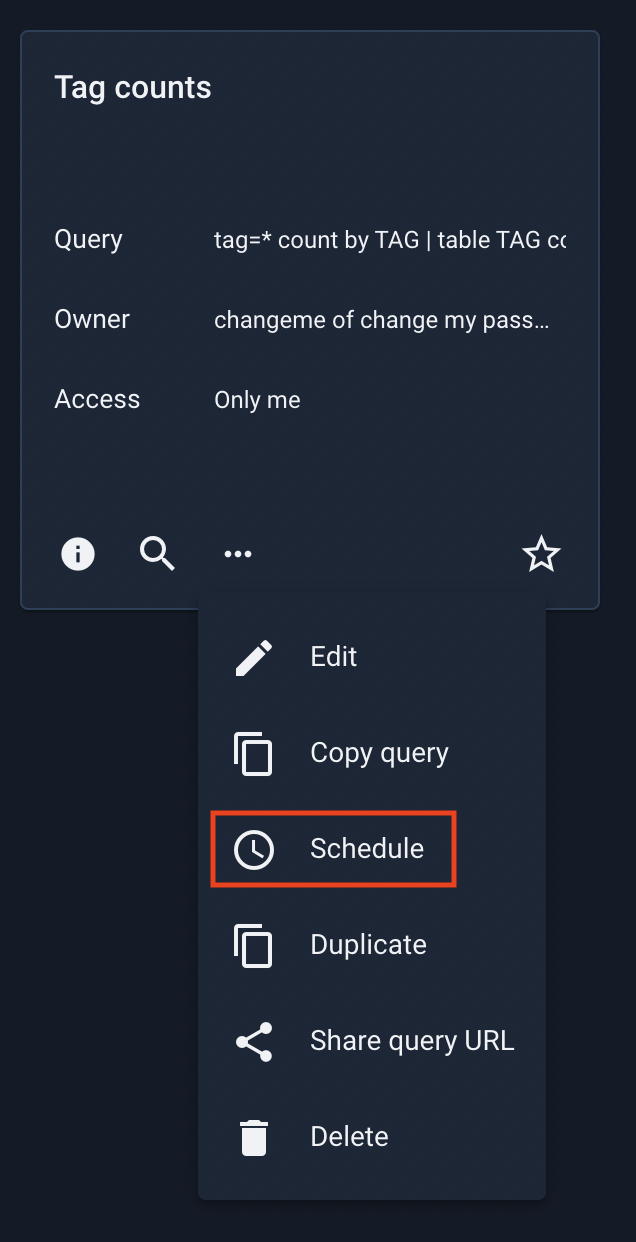636x1242 pixels.
Task: Click the duplicate icon beside Duplicate
Action: (x=254, y=945)
